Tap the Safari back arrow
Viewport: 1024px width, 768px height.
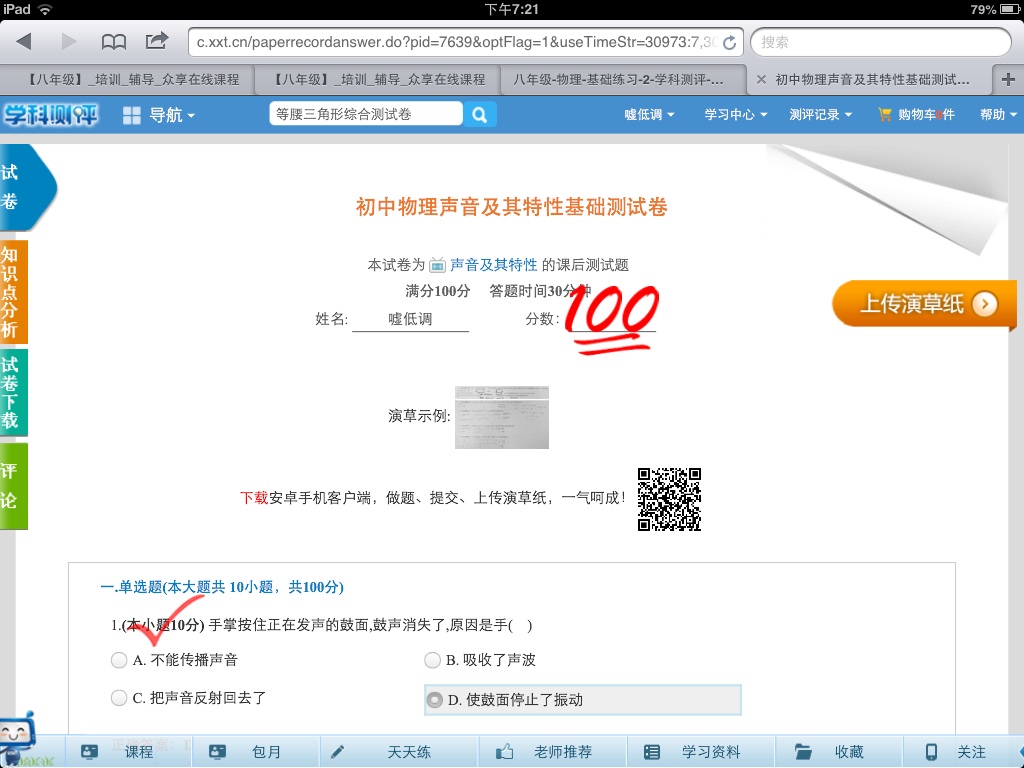pos(24,42)
